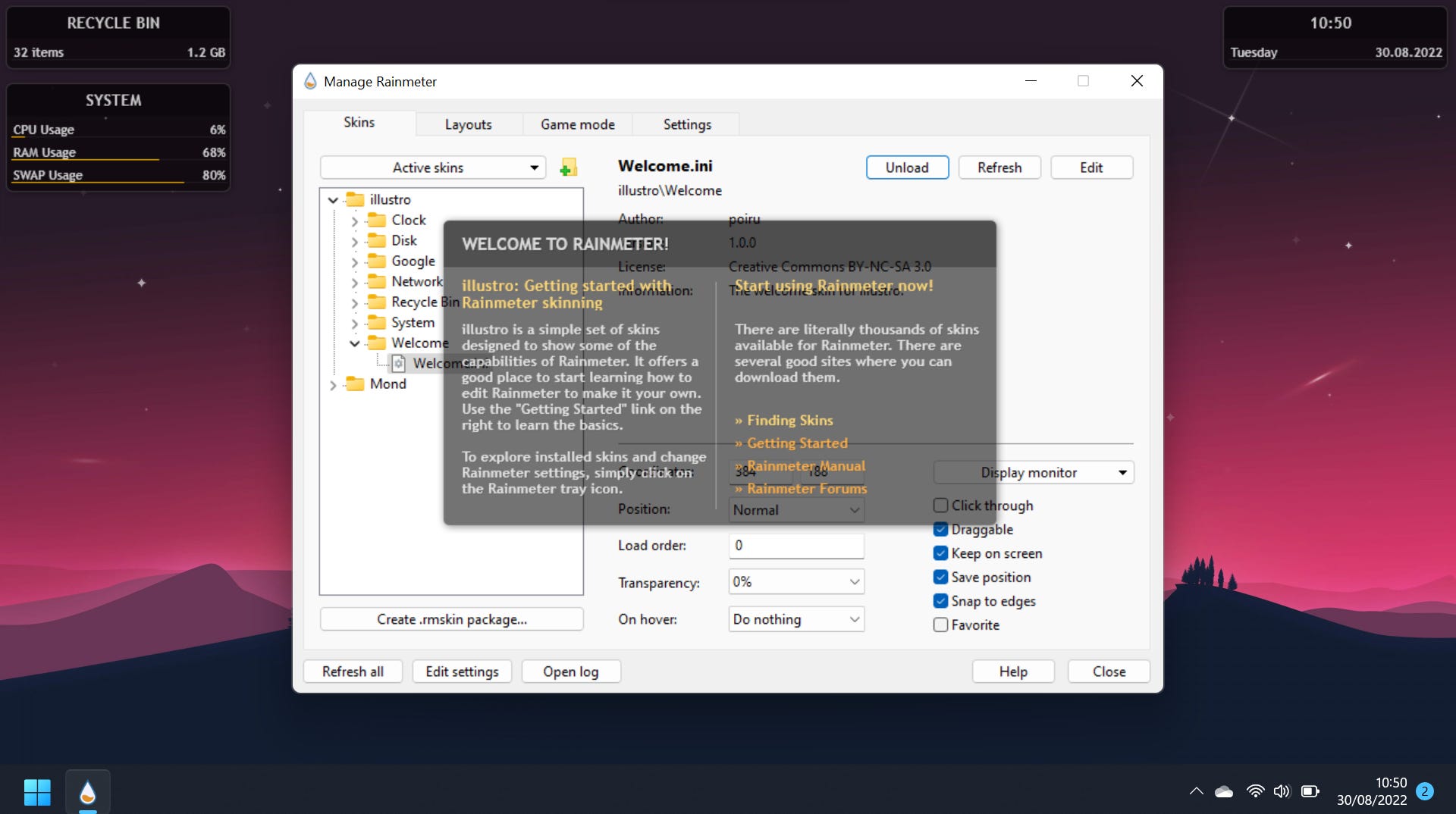Click the Refresh all button
1456x814 pixels.
pyautogui.click(x=353, y=672)
